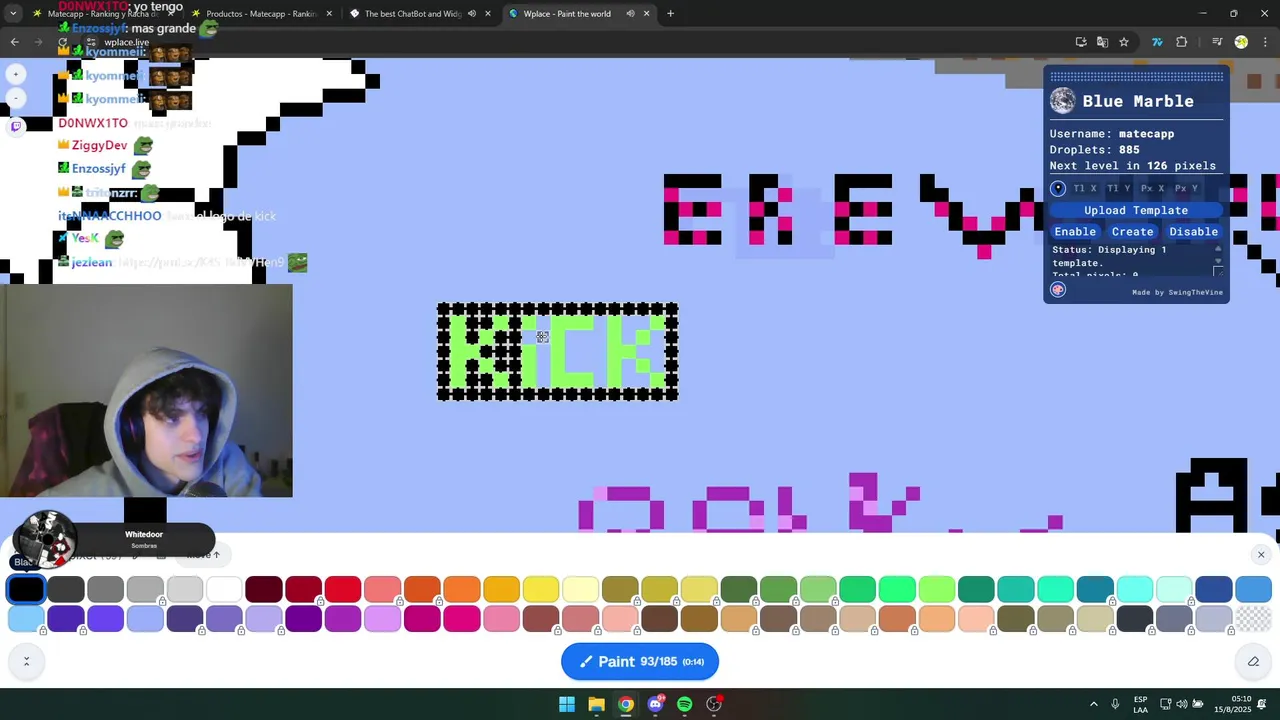
Task: Select the bright red color swatch
Action: 342,589
